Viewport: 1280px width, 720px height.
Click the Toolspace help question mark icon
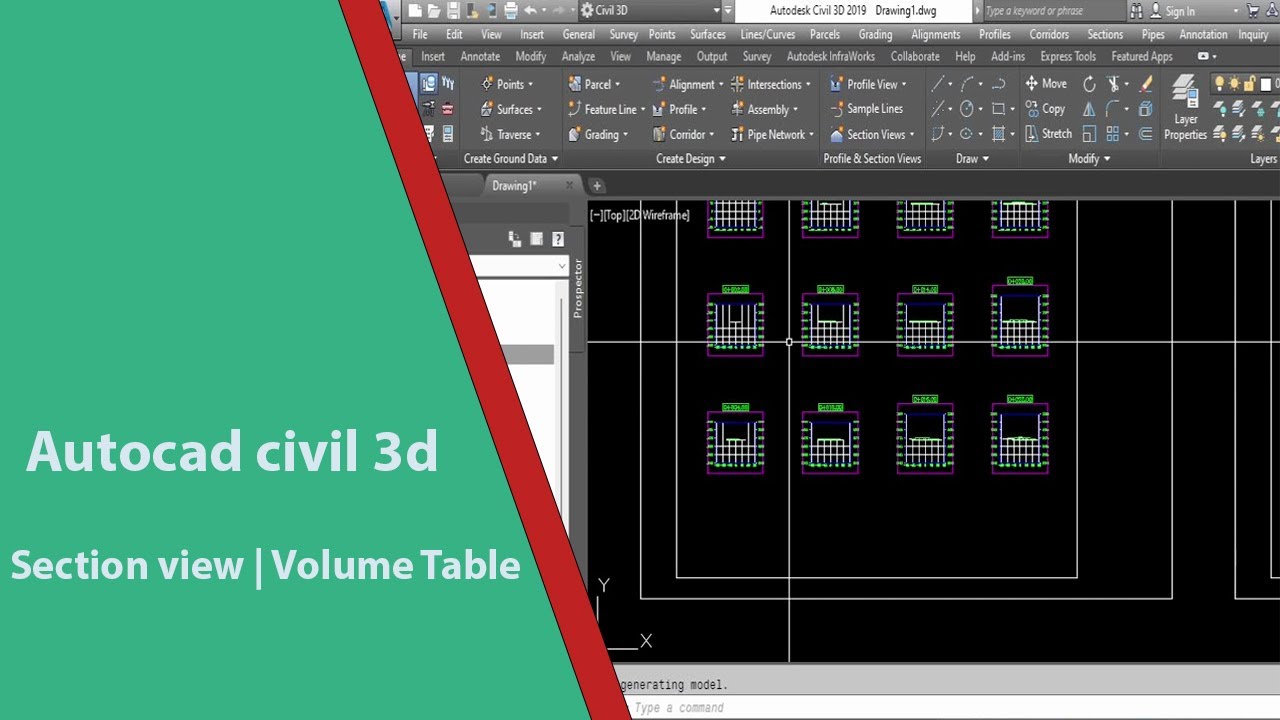[558, 239]
